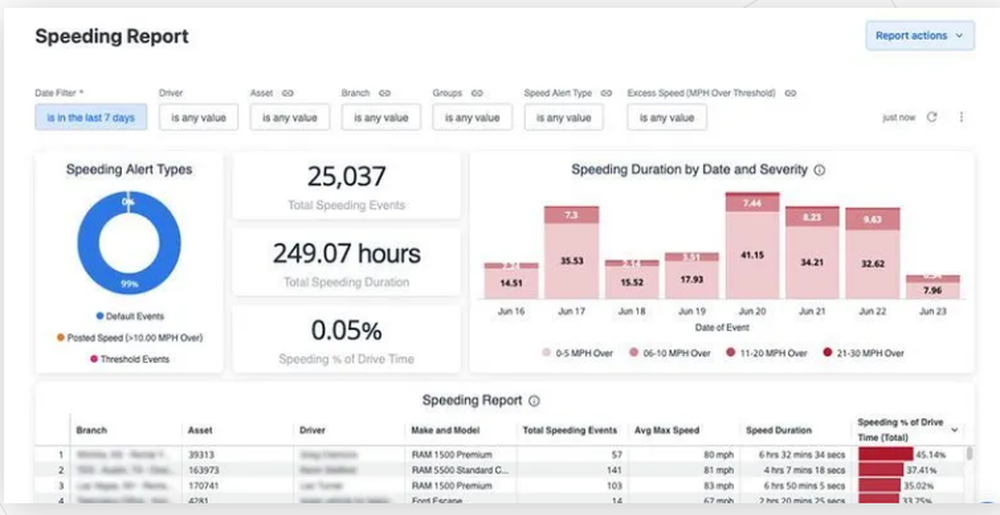This screenshot has height=515, width=1000.
Task: Click the Jun 22 bar segment 32.62
Action: (872, 265)
